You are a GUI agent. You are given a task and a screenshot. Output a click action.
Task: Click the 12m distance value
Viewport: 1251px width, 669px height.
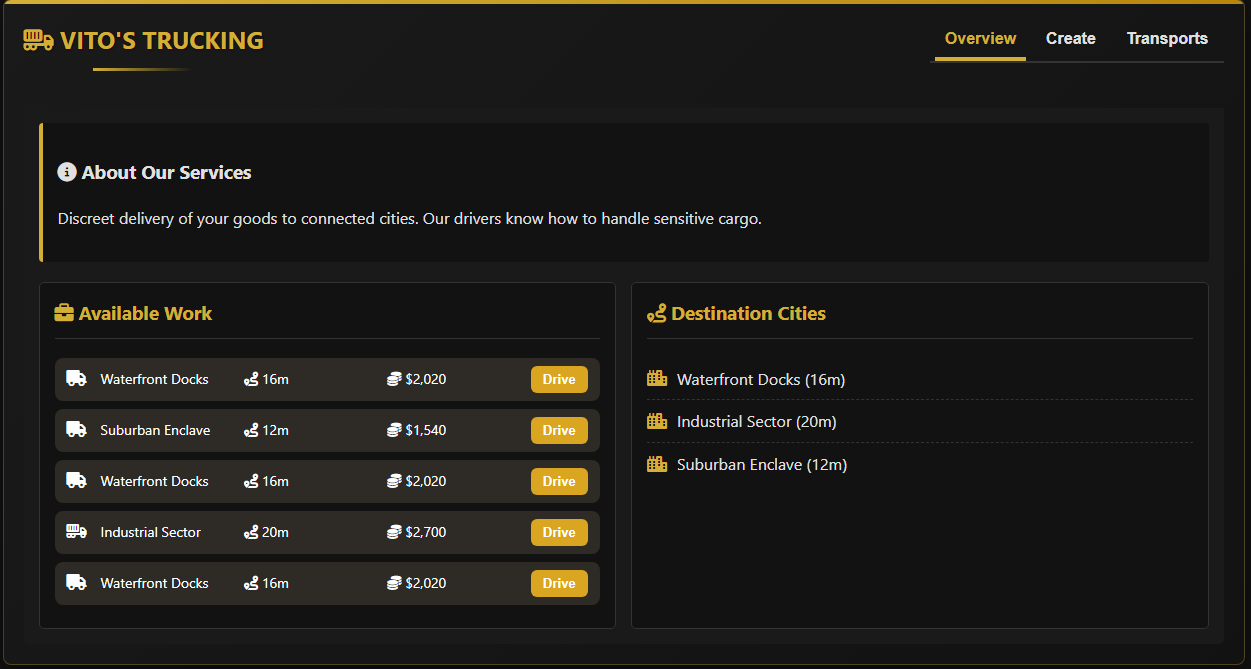coord(275,430)
